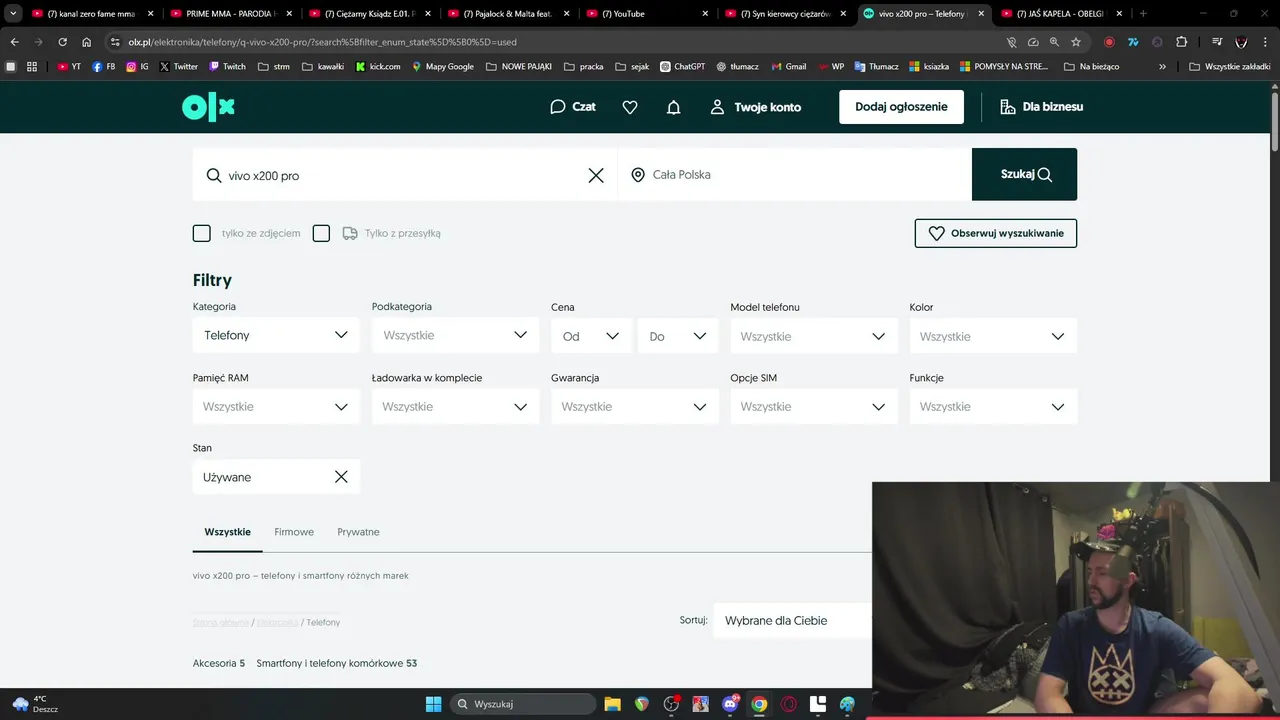
Task: Click Dodaj ogłoszenie button
Action: coord(901,107)
